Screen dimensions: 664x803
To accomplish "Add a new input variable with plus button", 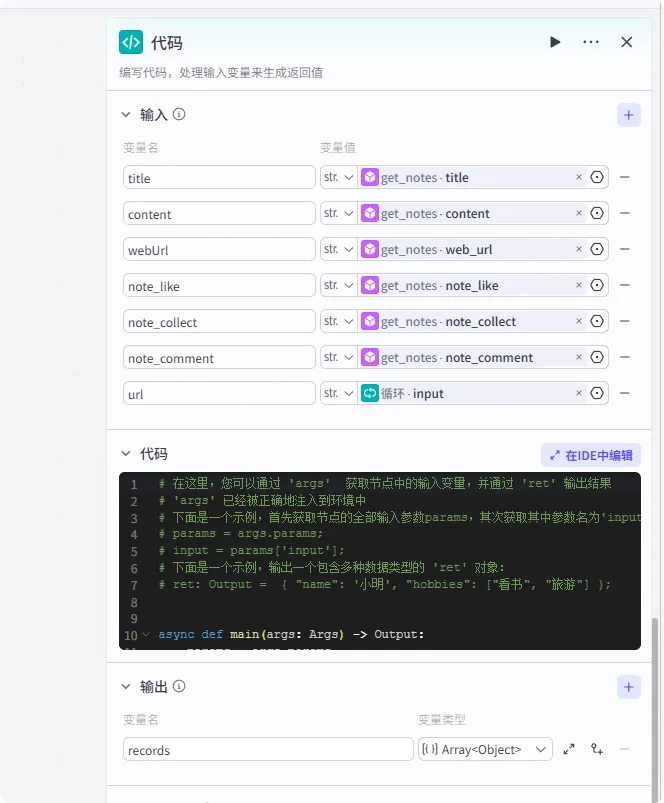I will click(629, 115).
